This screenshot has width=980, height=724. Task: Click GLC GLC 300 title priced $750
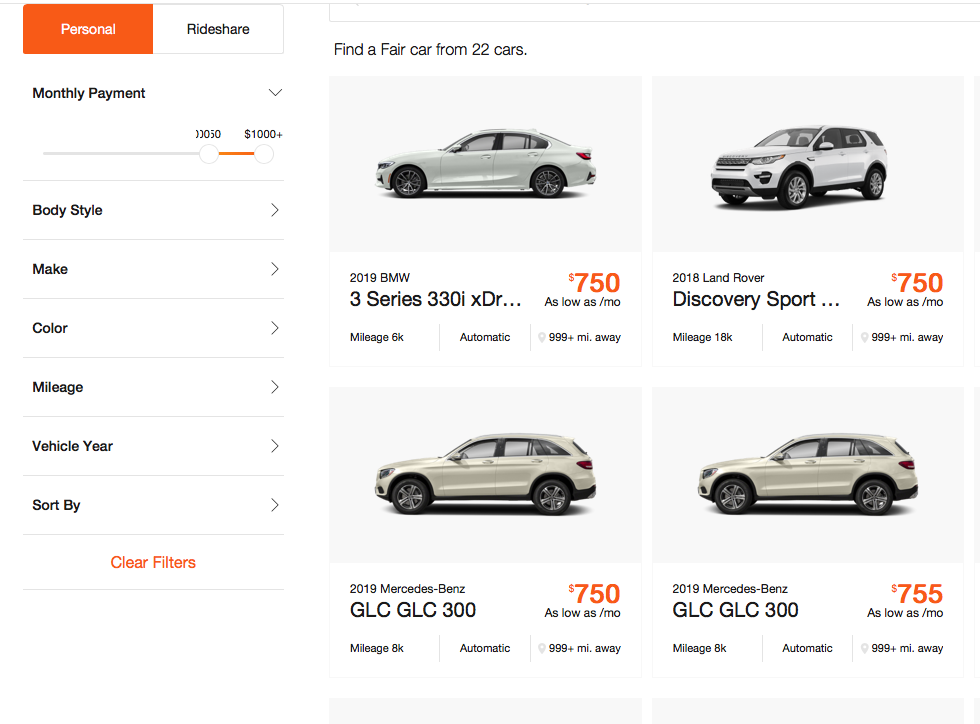coord(412,610)
